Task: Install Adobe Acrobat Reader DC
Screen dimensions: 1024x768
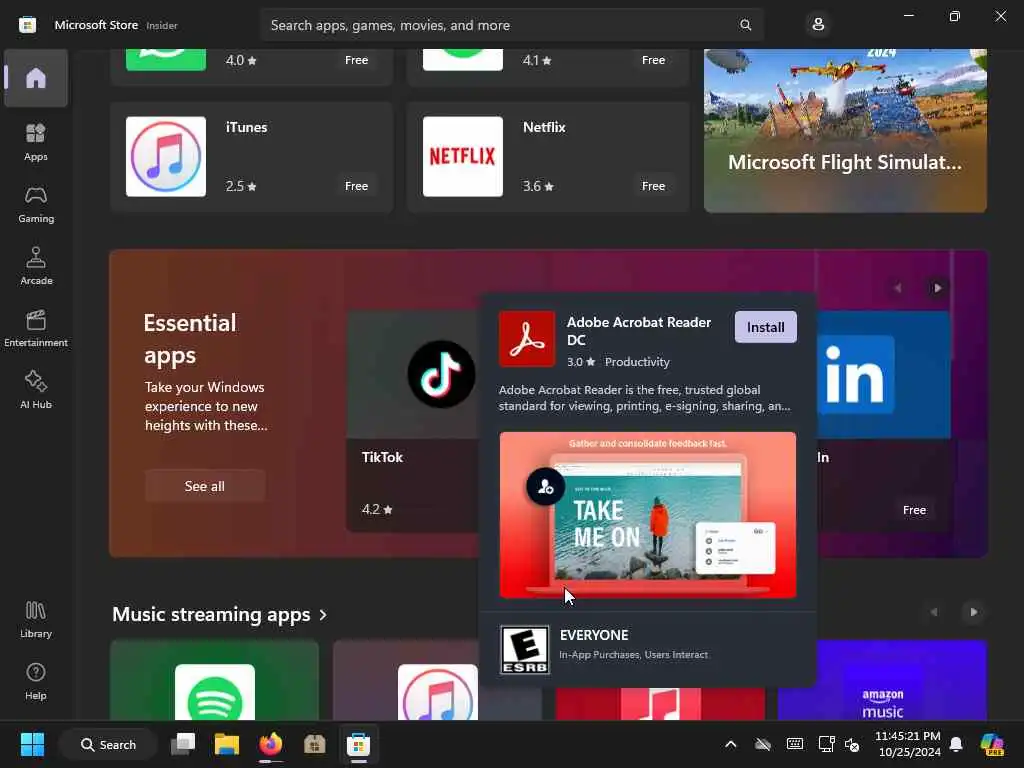Action: pyautogui.click(x=765, y=327)
